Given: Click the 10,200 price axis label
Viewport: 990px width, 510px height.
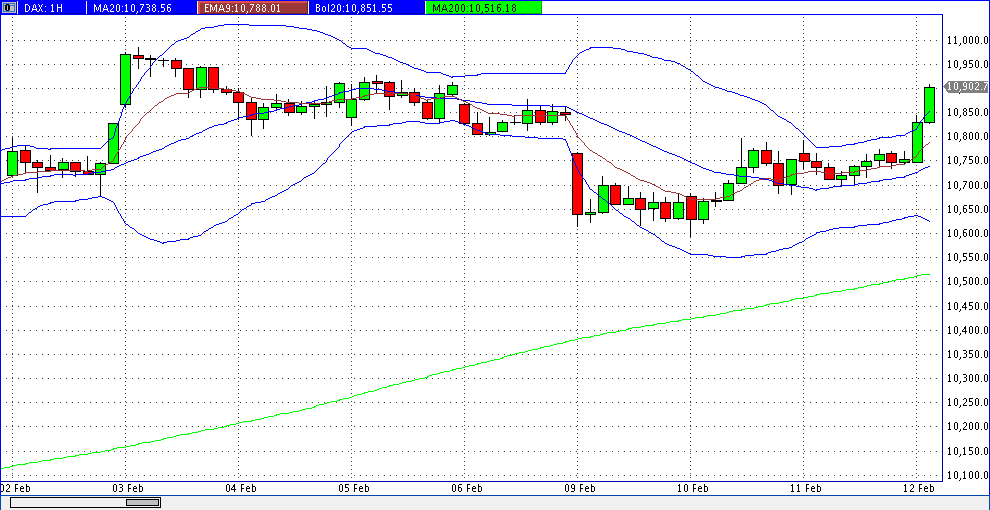Looking at the screenshot, I should (x=966, y=427).
